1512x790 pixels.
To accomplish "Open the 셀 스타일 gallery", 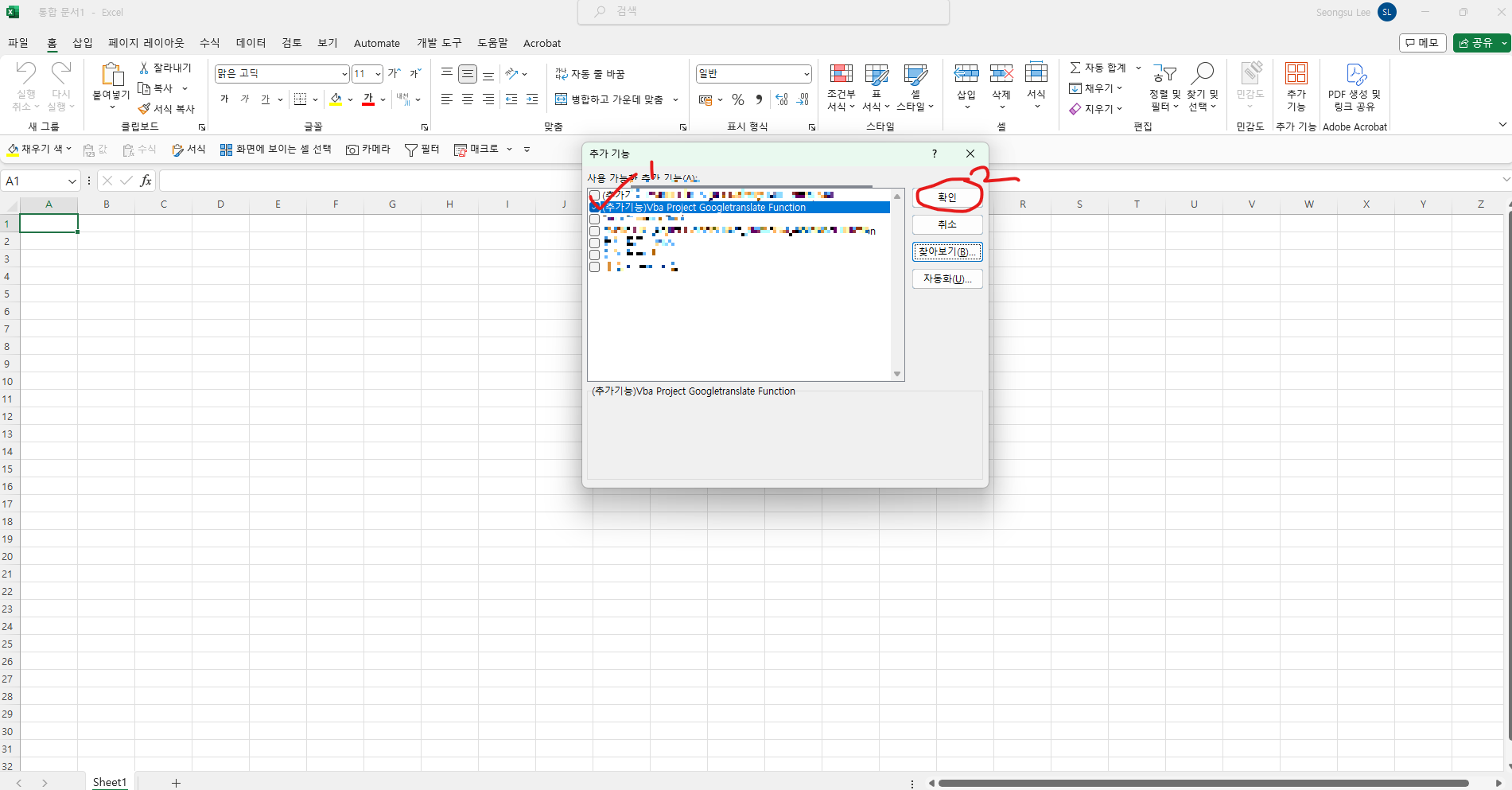I will [915, 88].
